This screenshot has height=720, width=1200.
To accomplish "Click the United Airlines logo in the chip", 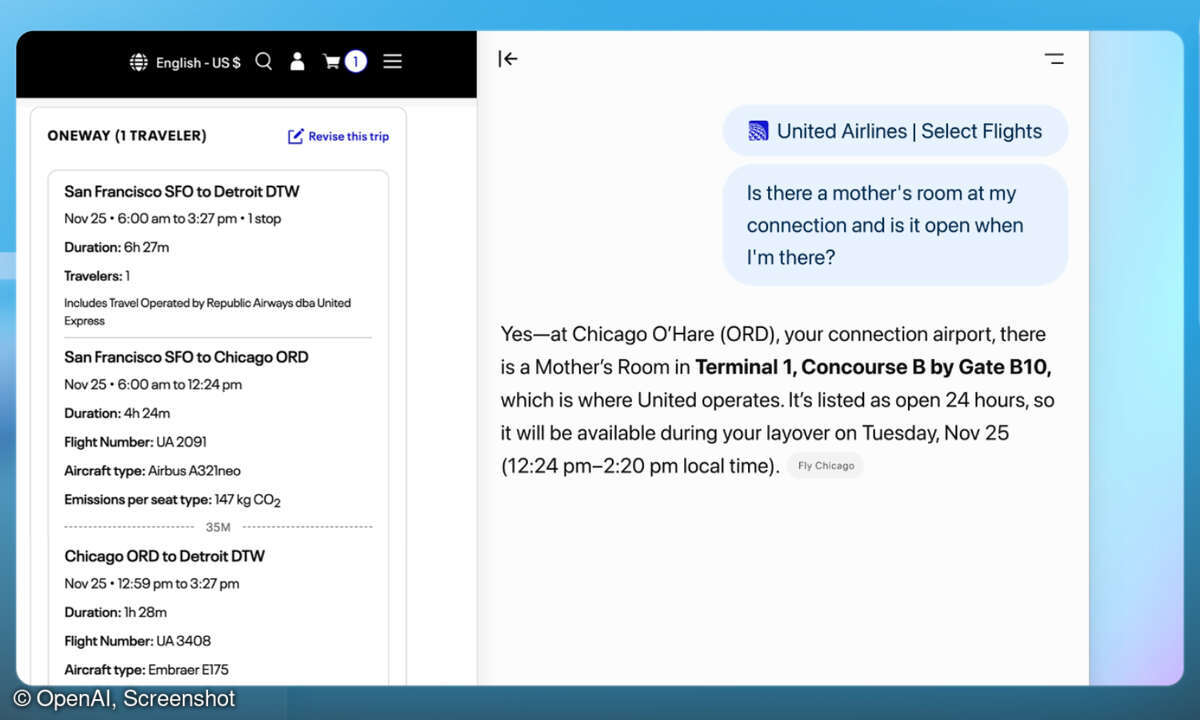I will [x=758, y=131].
